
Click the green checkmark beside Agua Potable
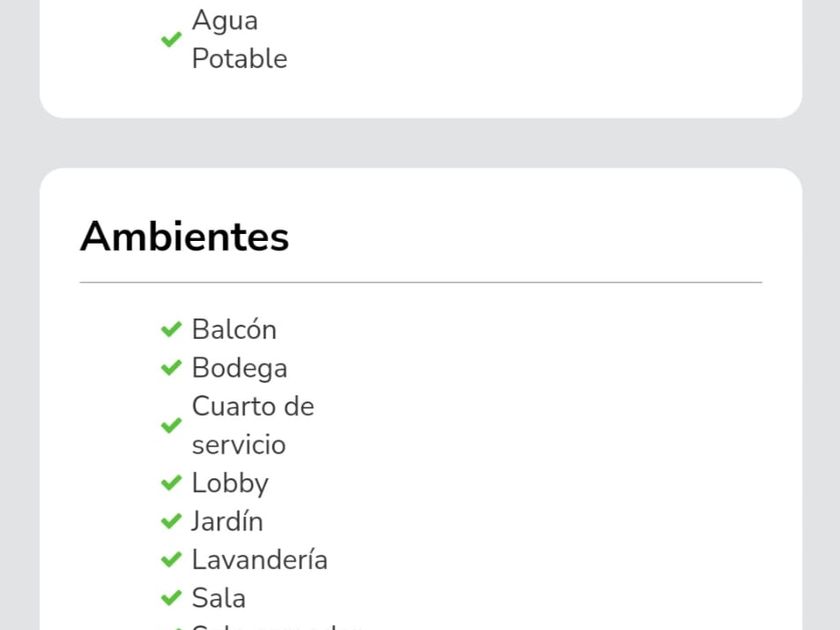coord(171,39)
